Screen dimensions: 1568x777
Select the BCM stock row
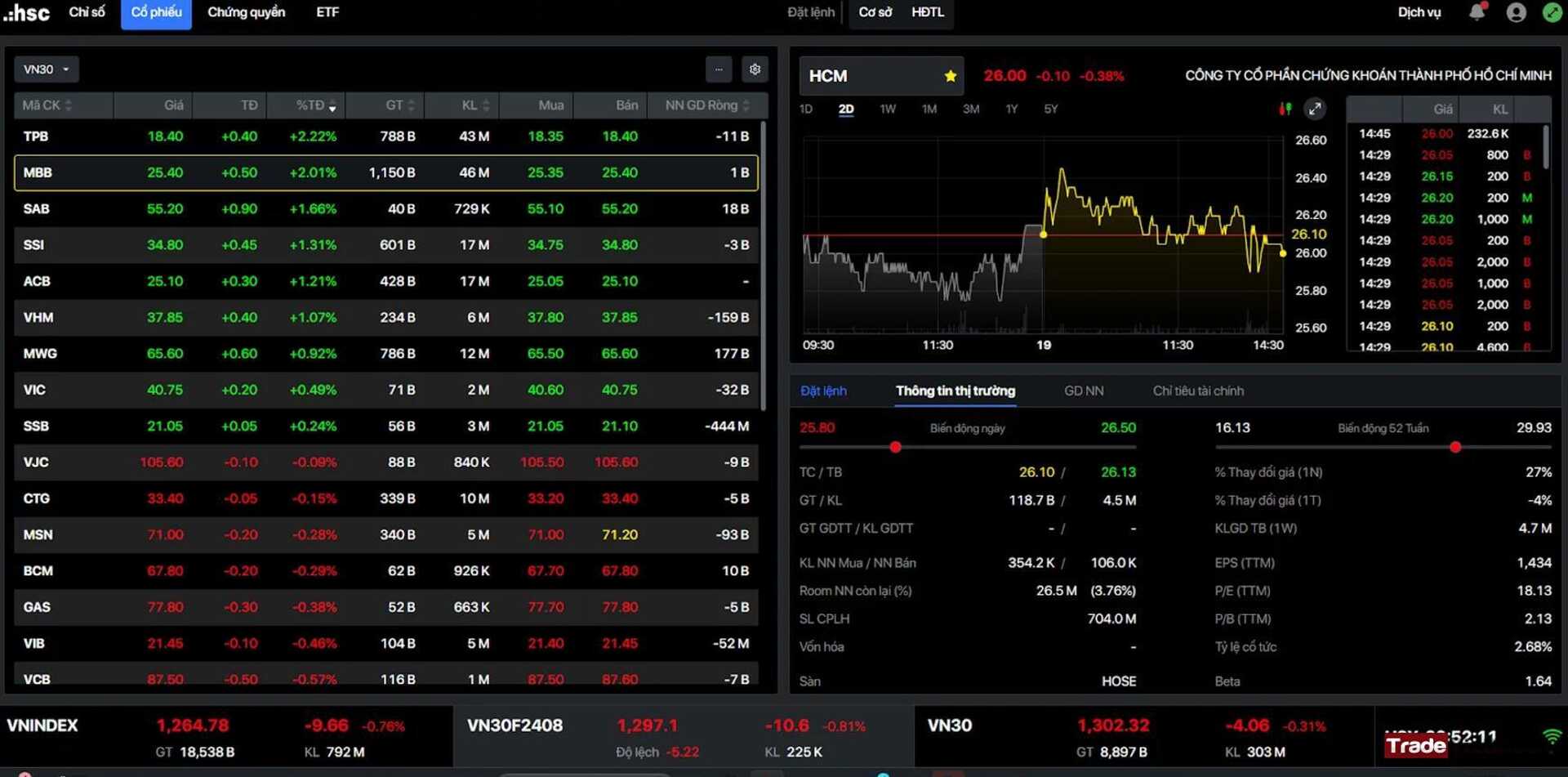click(386, 571)
